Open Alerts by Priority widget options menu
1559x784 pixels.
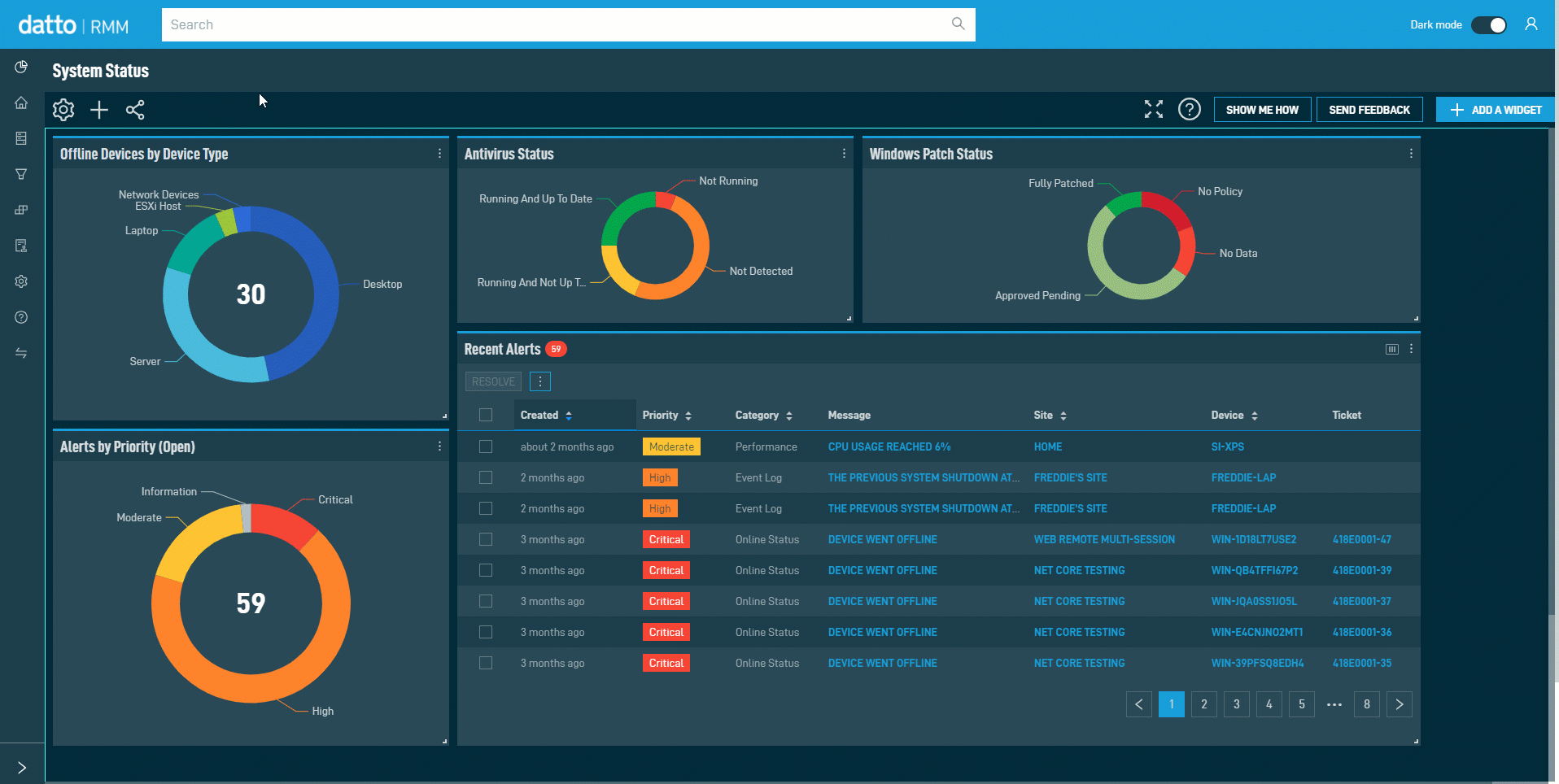tap(439, 446)
